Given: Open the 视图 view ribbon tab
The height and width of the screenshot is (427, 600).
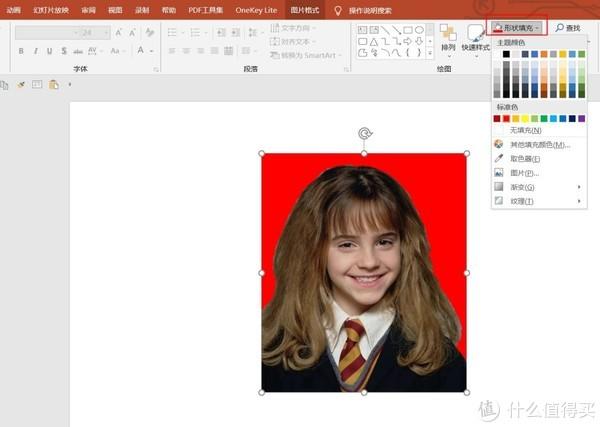Looking at the screenshot, I should (115, 10).
